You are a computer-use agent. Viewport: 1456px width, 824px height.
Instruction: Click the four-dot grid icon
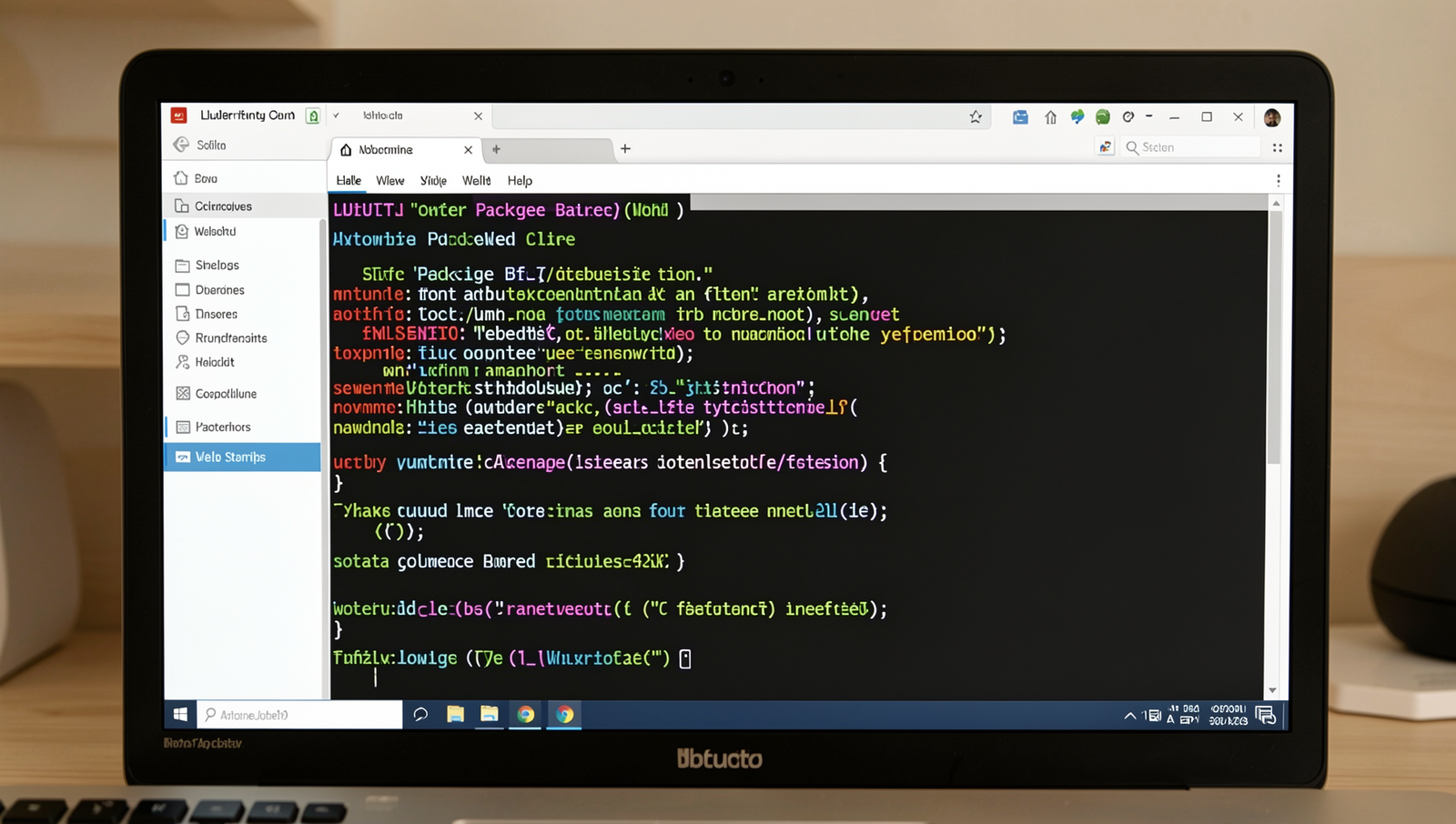coord(1277,147)
